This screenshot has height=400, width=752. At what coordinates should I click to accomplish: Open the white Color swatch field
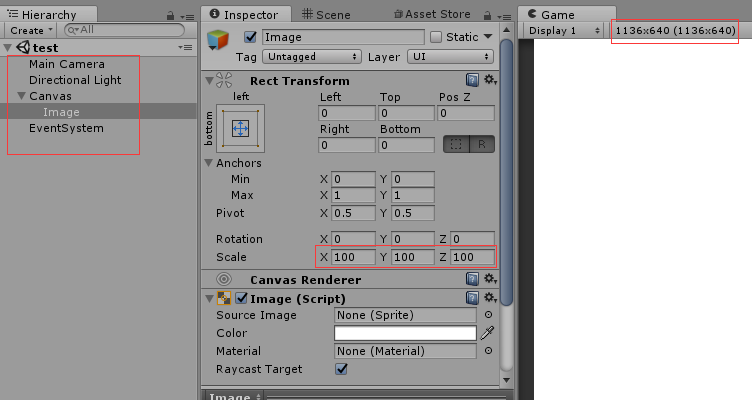tap(405, 333)
